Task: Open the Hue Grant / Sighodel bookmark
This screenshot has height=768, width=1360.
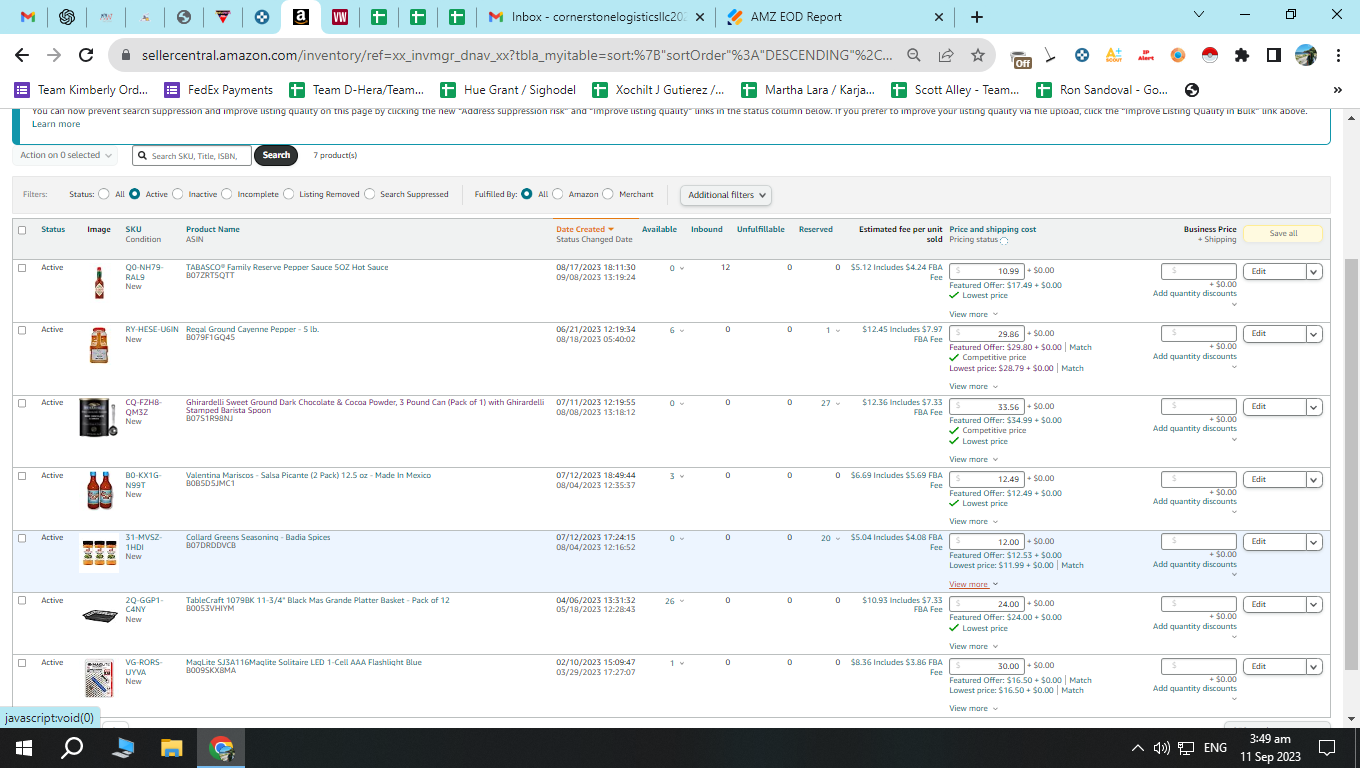Action: [x=507, y=90]
